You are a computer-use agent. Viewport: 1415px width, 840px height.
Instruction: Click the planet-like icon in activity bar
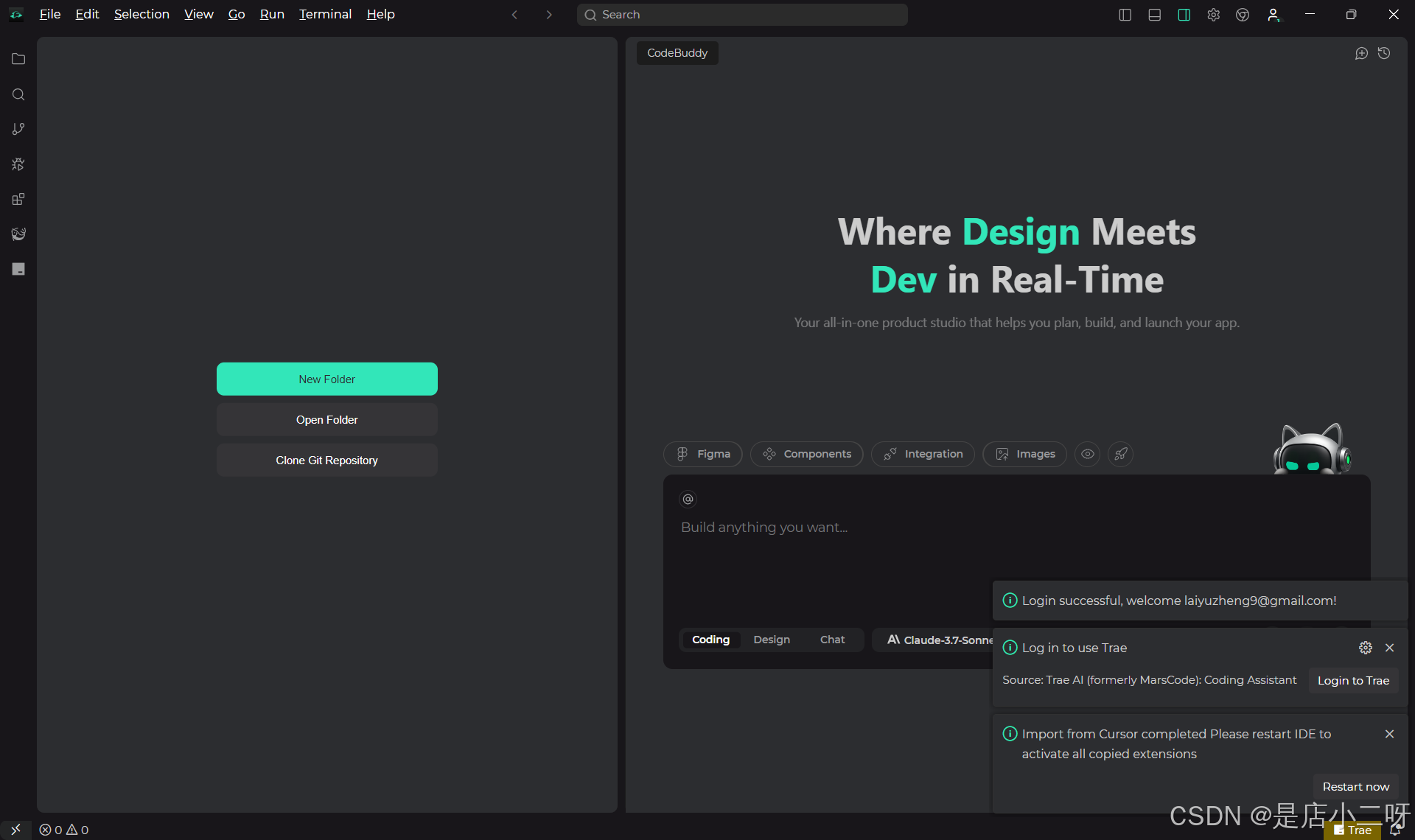click(x=18, y=234)
